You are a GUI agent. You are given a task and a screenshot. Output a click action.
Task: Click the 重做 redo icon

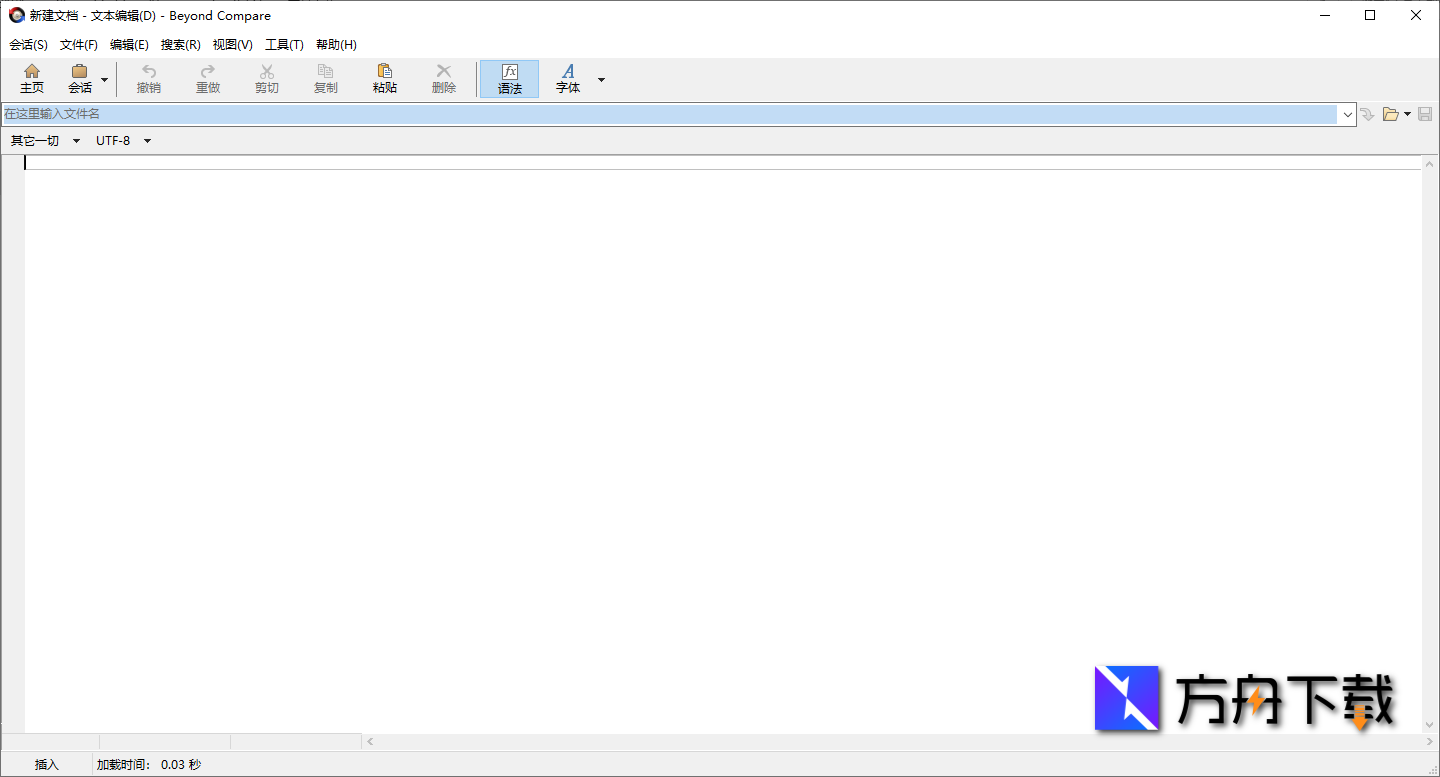tap(208, 72)
